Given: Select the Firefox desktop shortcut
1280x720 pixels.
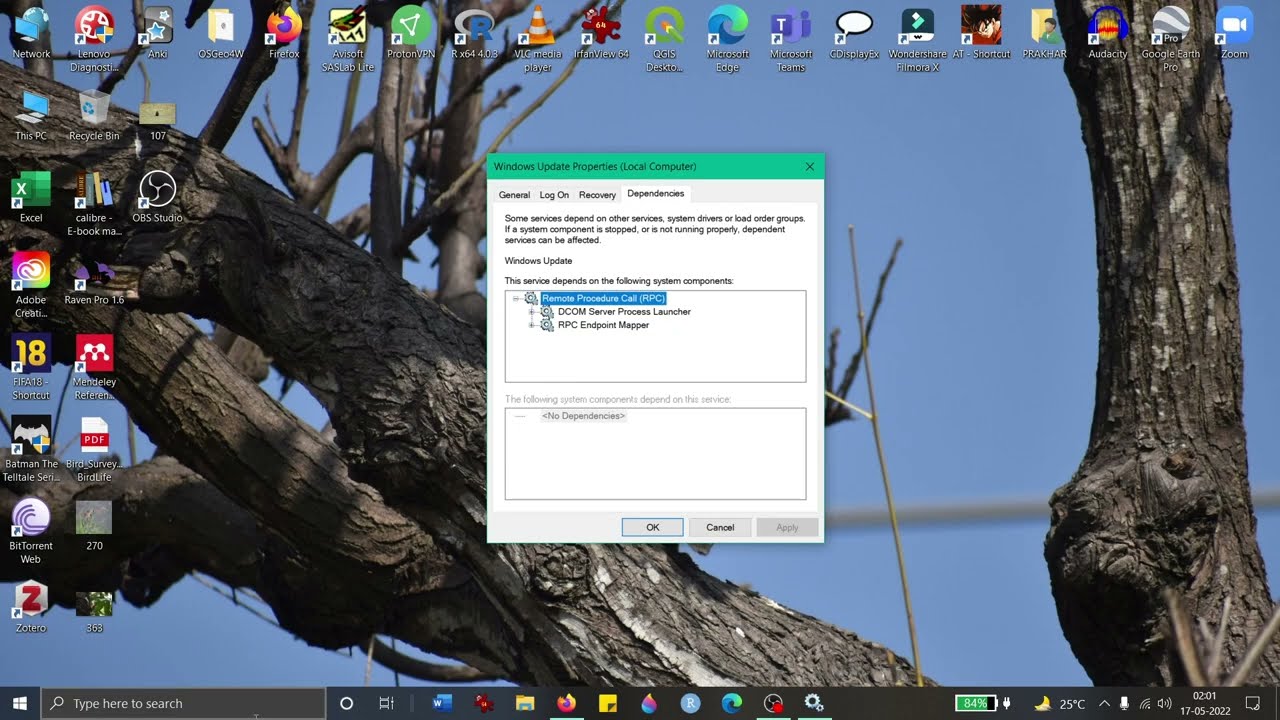Looking at the screenshot, I should (x=284, y=33).
